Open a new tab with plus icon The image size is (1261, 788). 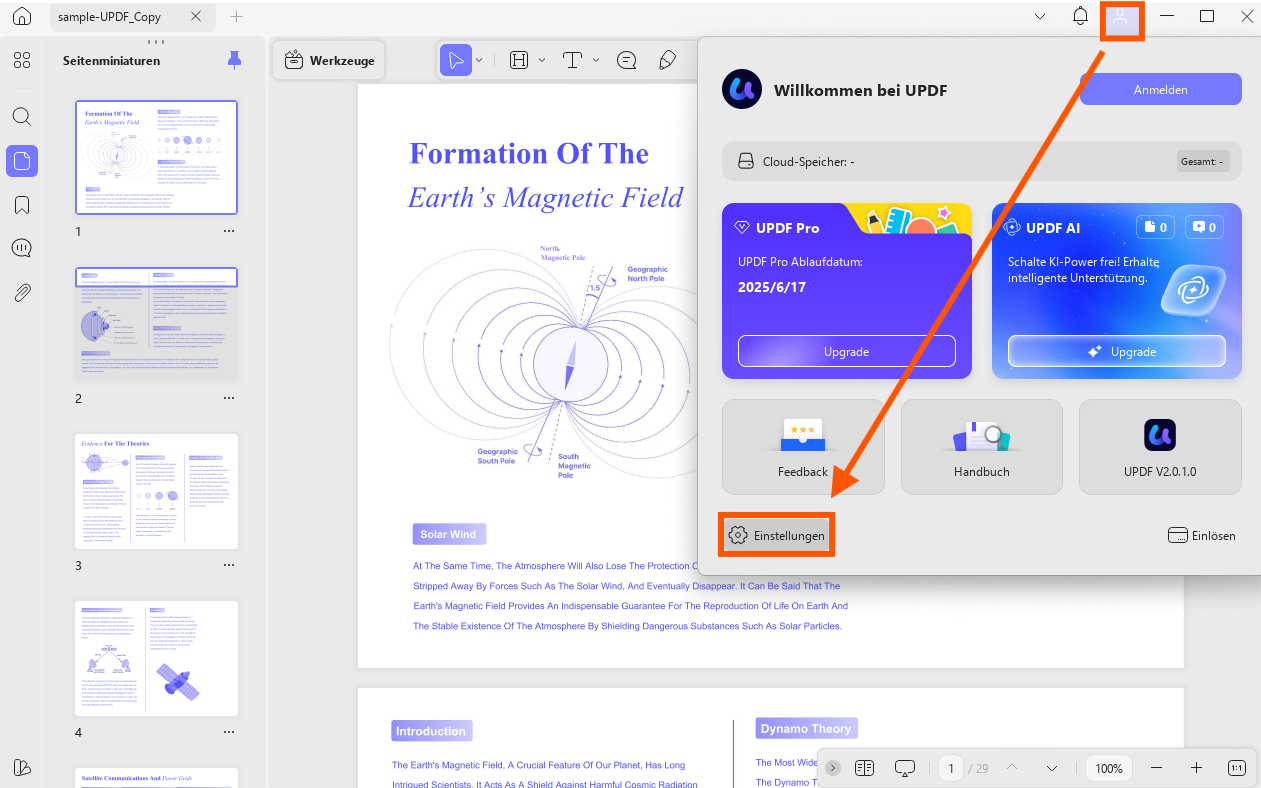[x=236, y=17]
